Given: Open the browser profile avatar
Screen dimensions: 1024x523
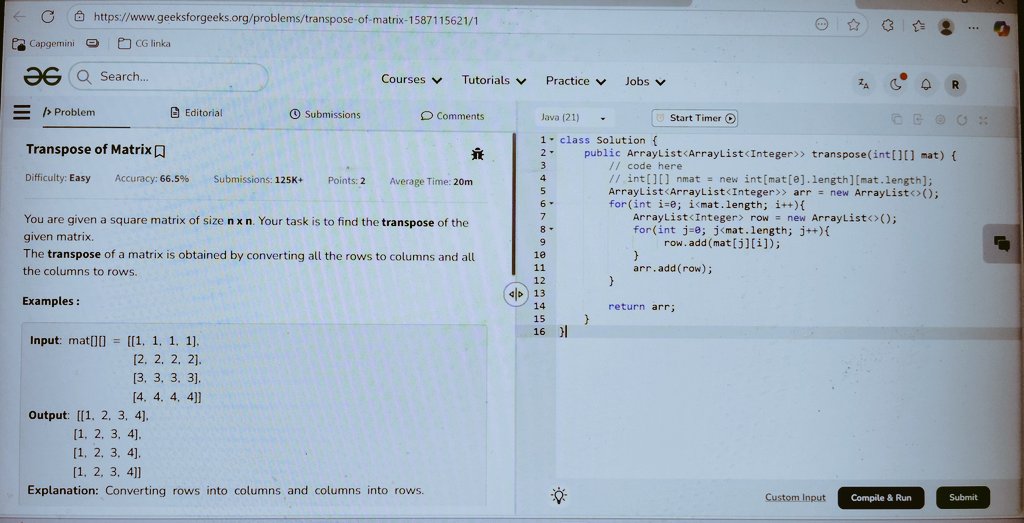Looking at the screenshot, I should (946, 27).
